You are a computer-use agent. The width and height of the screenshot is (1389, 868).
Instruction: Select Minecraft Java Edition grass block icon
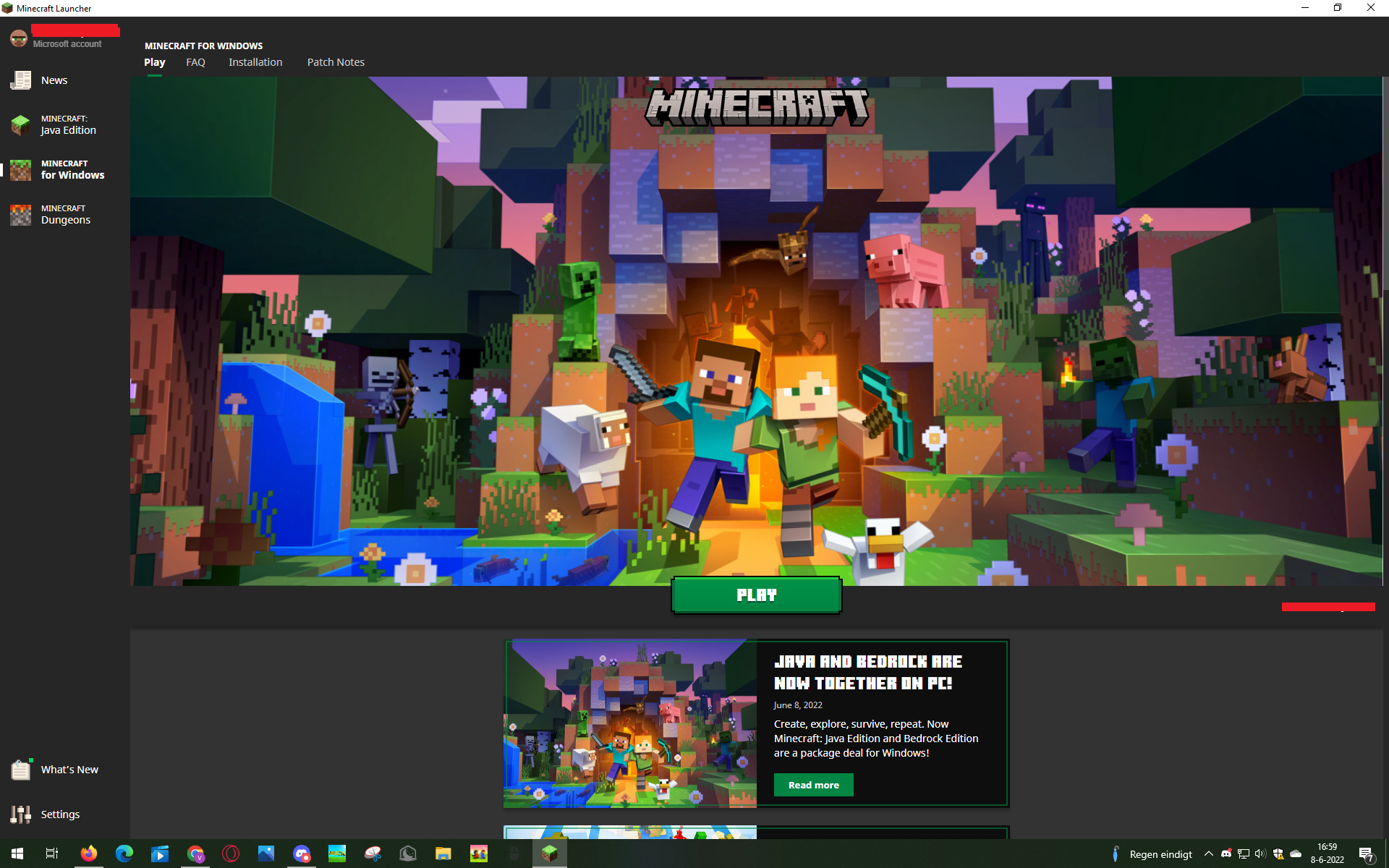coord(21,125)
